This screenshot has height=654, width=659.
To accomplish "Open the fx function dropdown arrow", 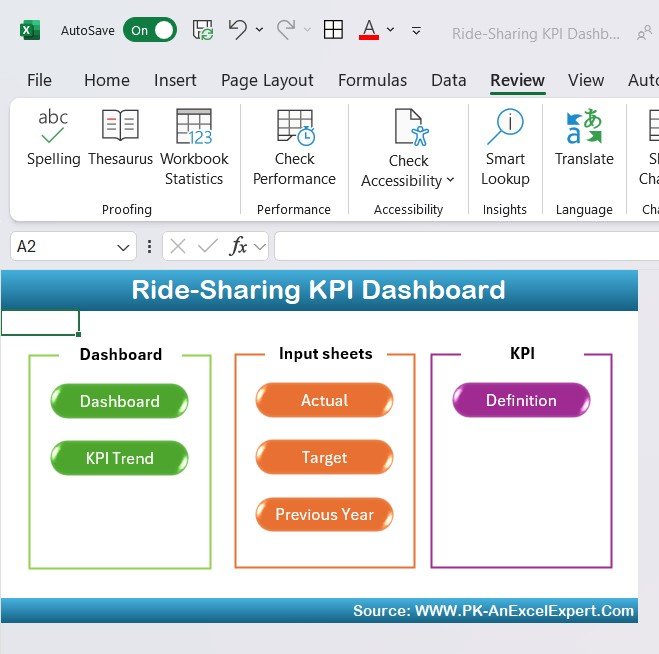I will point(260,246).
